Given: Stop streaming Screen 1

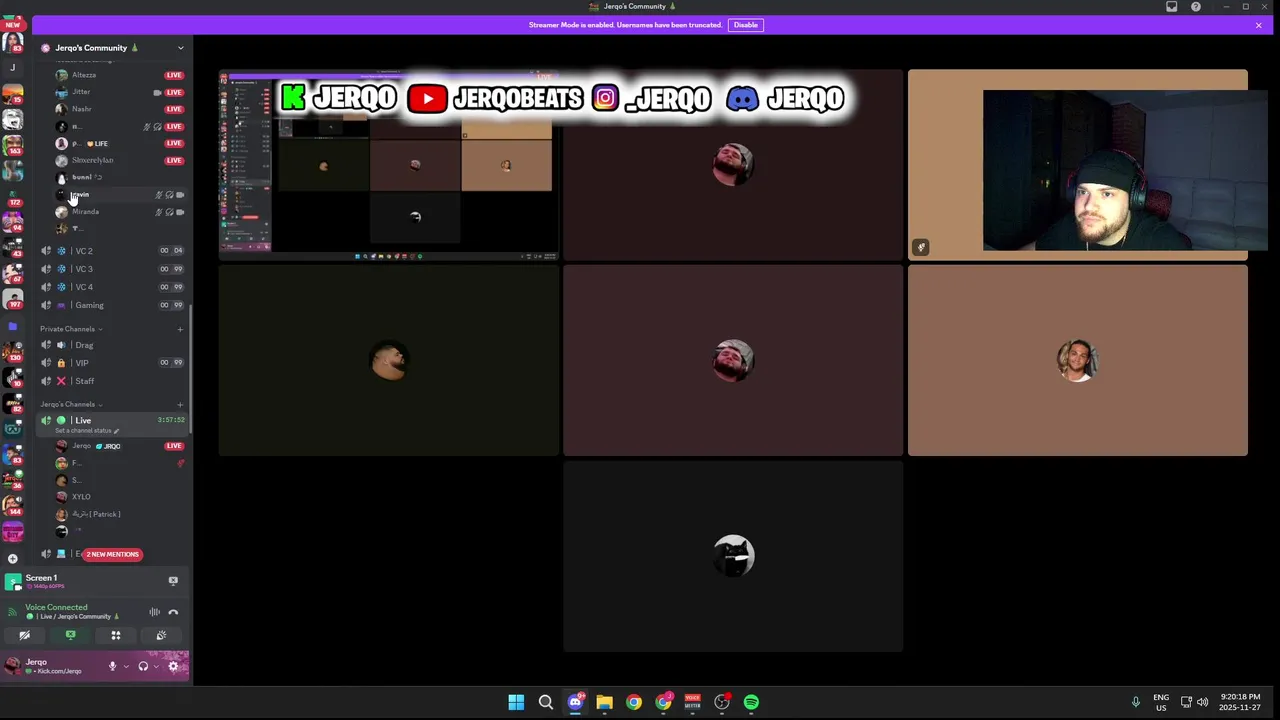Looking at the screenshot, I should (173, 580).
